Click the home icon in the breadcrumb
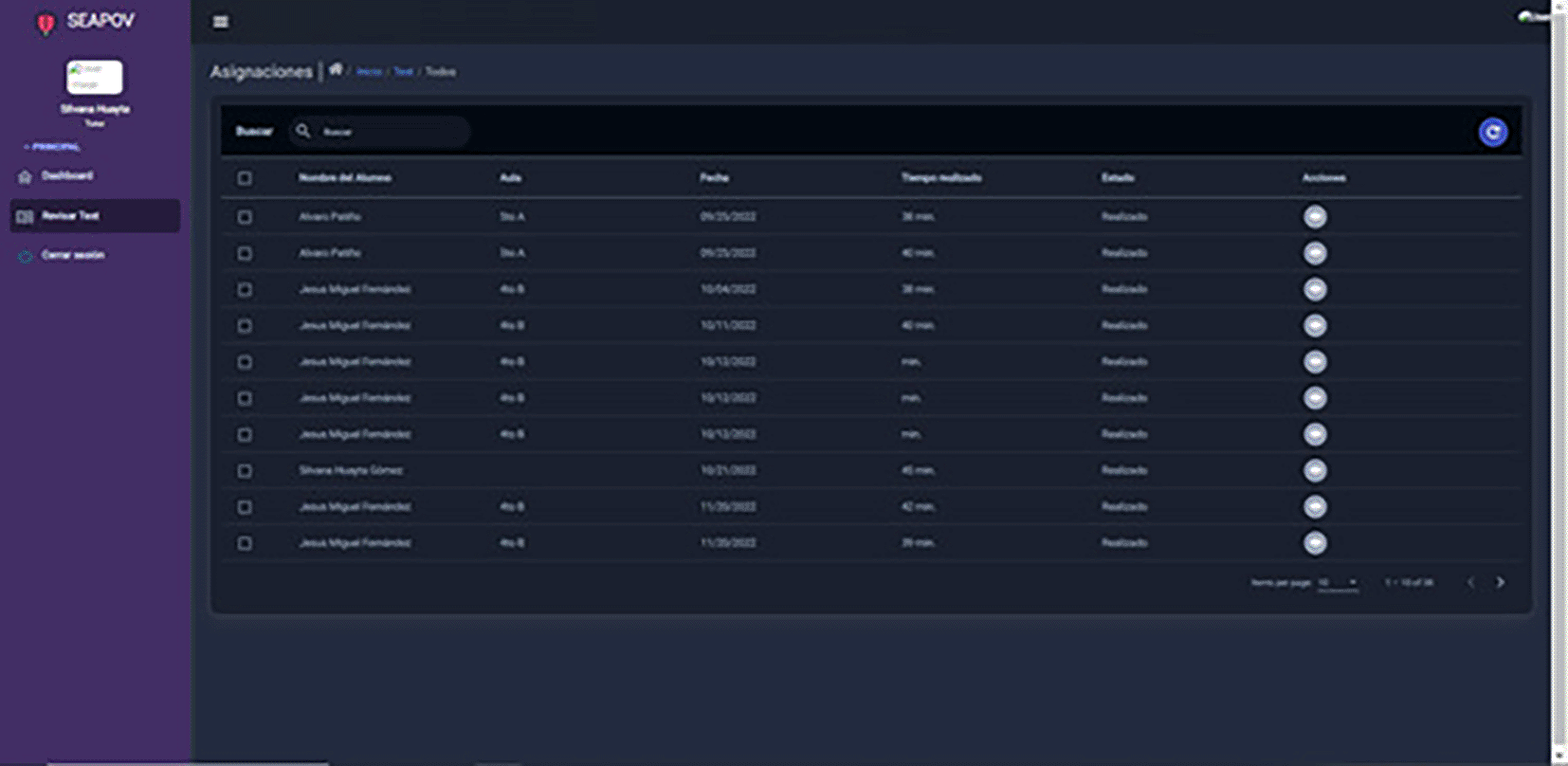 coord(336,69)
